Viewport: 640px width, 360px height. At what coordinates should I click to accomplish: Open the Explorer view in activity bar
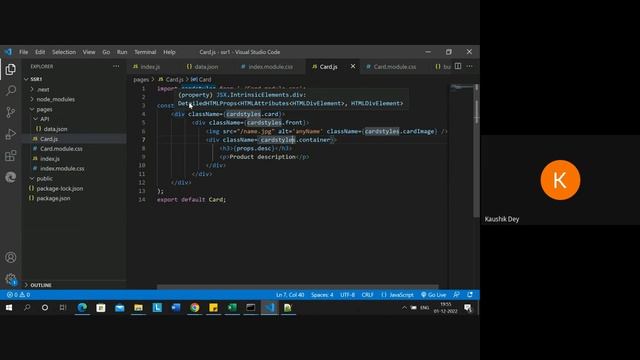[11, 69]
